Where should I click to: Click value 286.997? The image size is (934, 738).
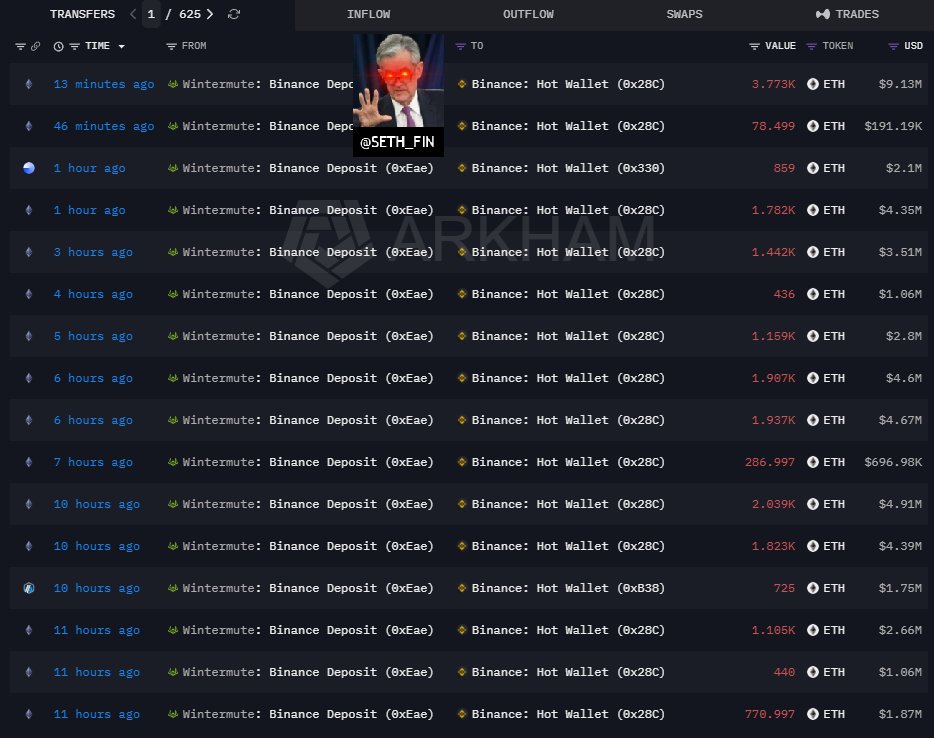(x=770, y=462)
